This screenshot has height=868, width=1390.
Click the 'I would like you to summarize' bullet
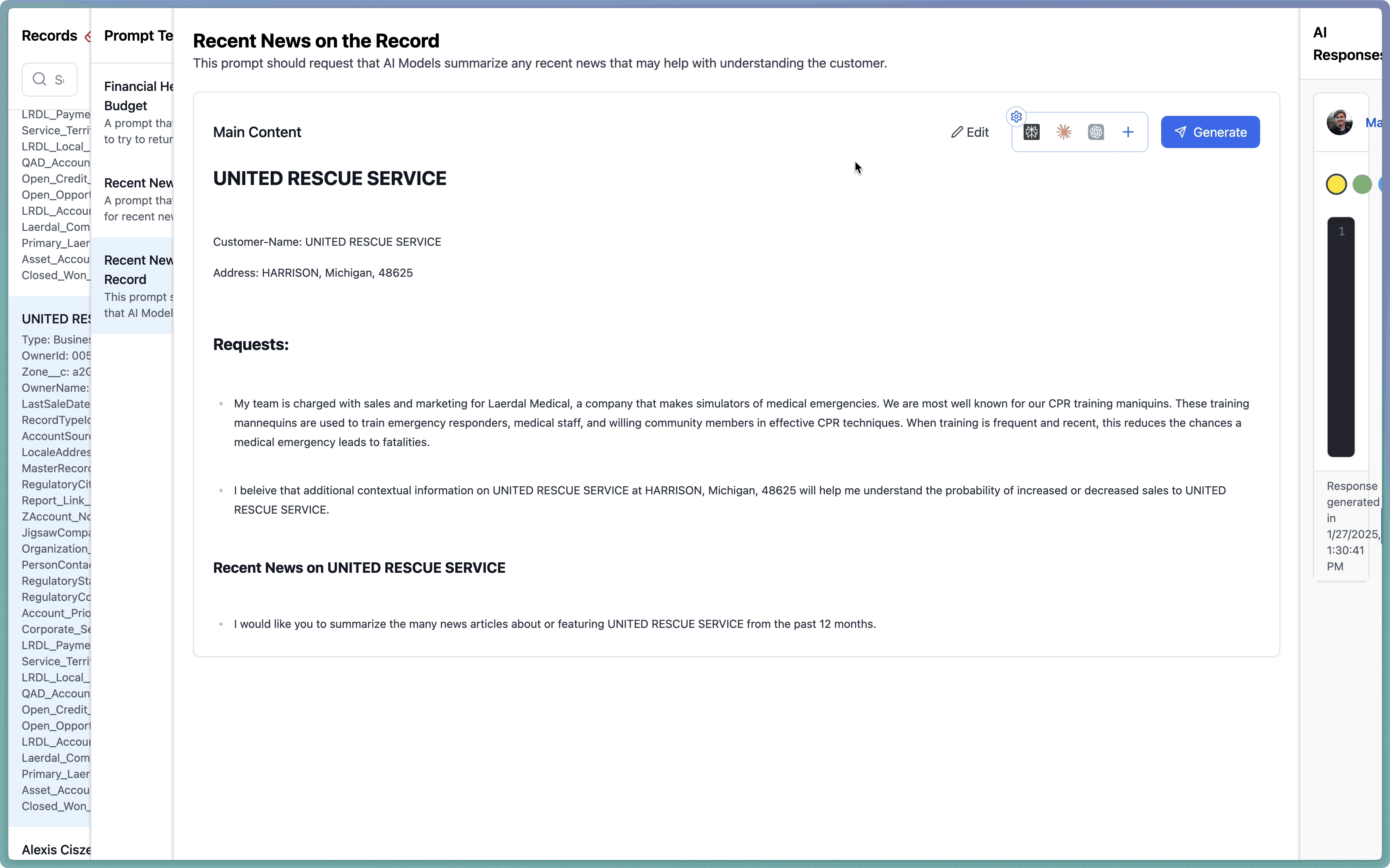coord(554,624)
